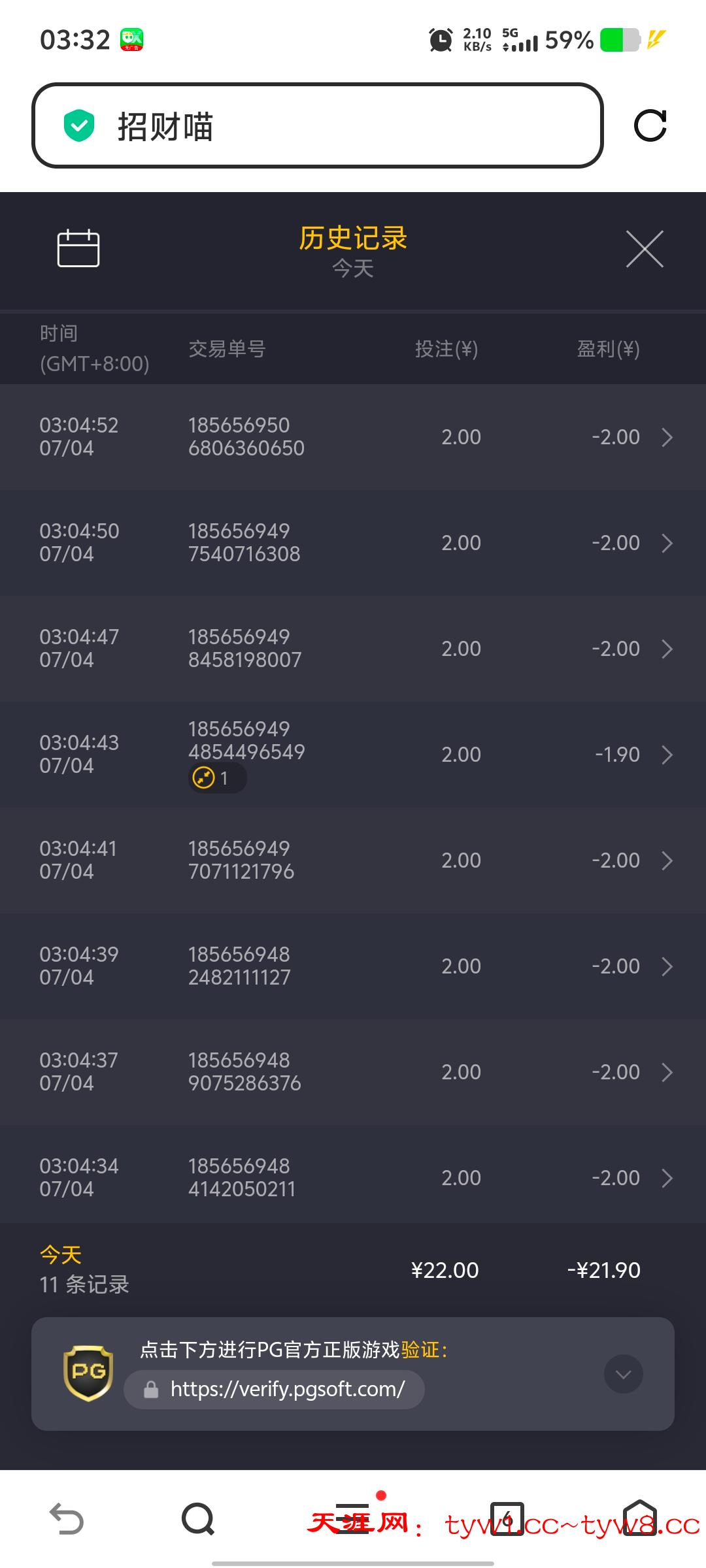This screenshot has width=706, height=1568.
Task: Open browser search with magnifier icon
Action: pyautogui.click(x=198, y=1518)
